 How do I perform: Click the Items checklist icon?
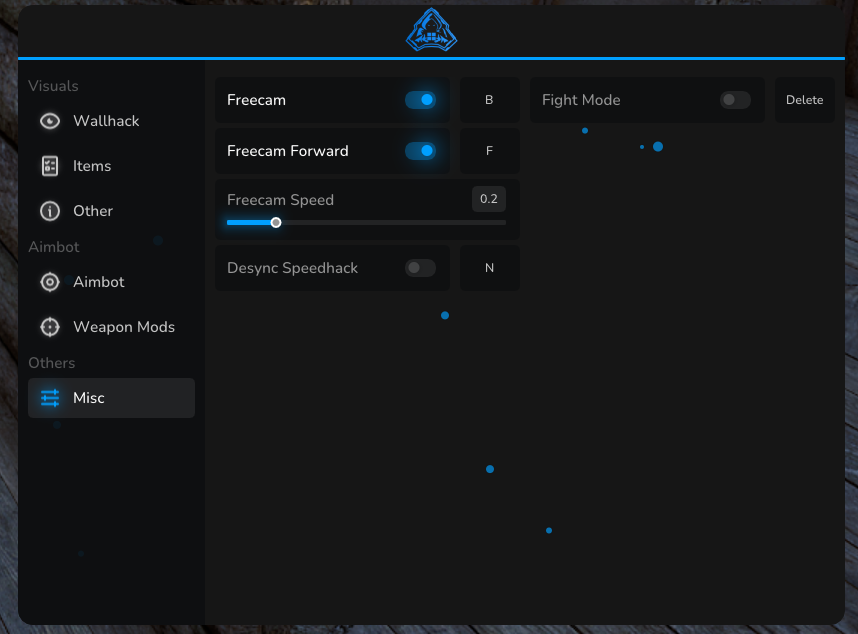(50, 166)
